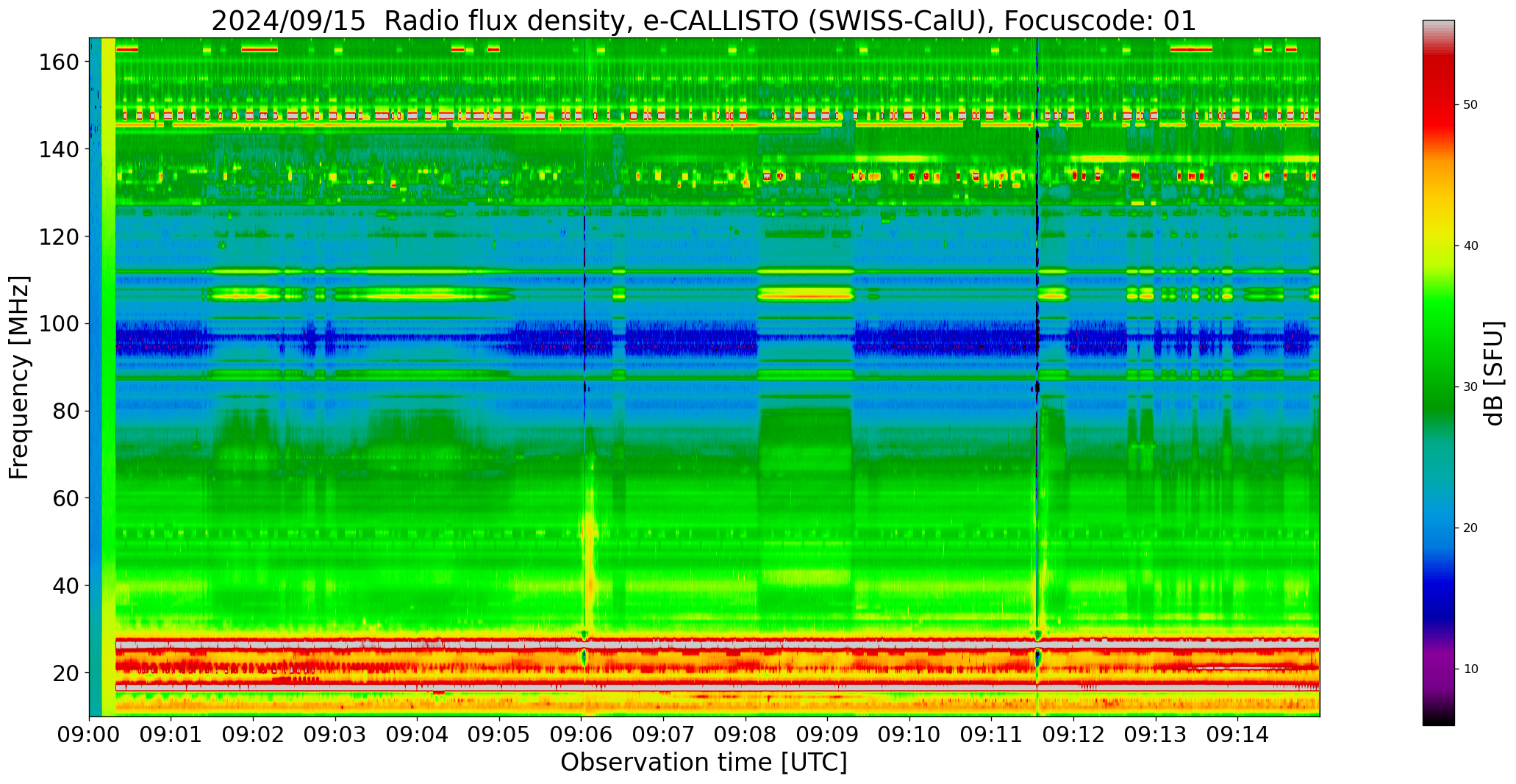
Task: Click the 09:11 time tick label
Action: point(992,734)
